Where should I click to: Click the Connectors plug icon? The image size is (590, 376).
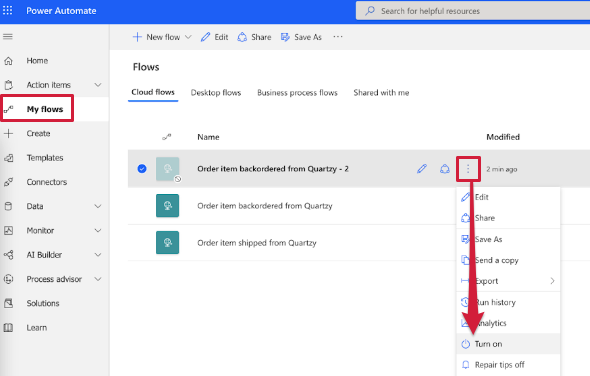click(x=8, y=182)
